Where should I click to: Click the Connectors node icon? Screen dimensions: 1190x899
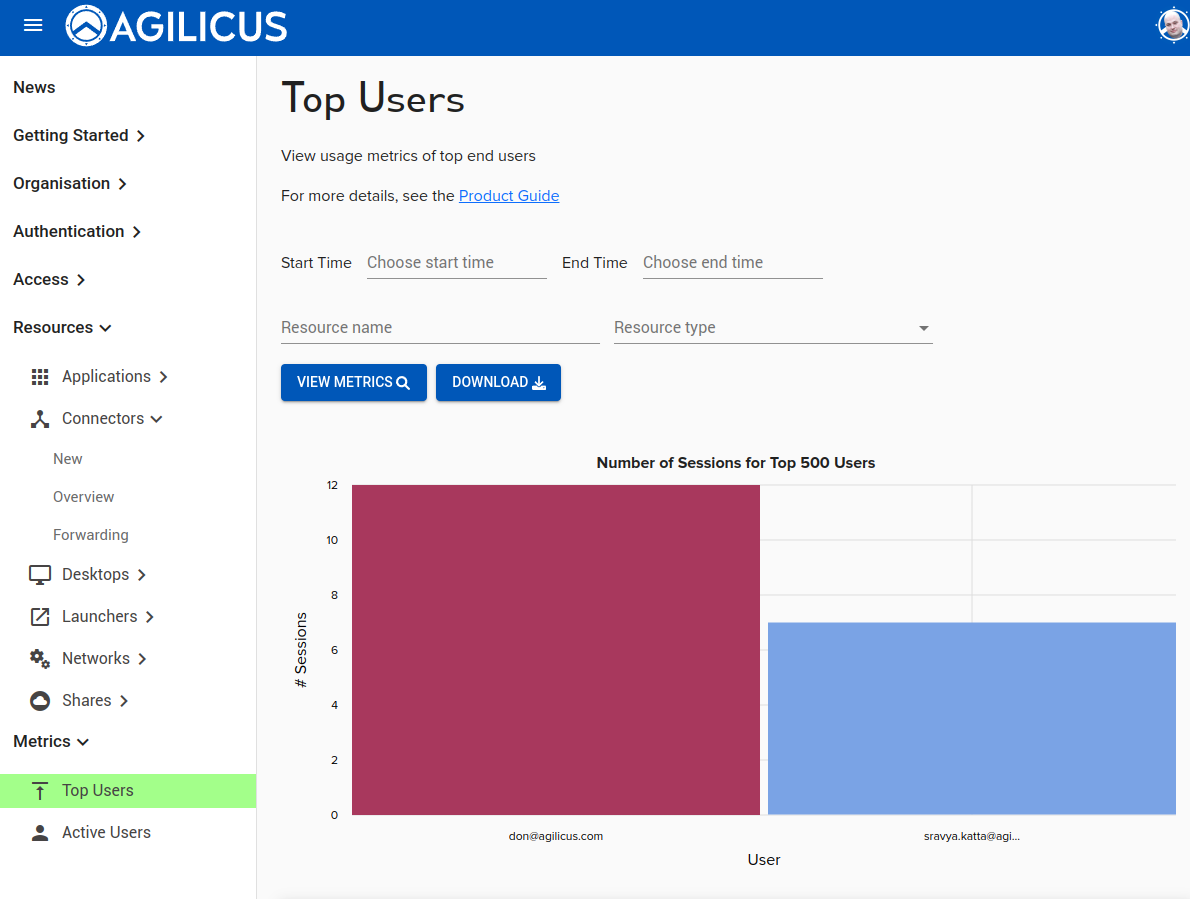pos(40,419)
